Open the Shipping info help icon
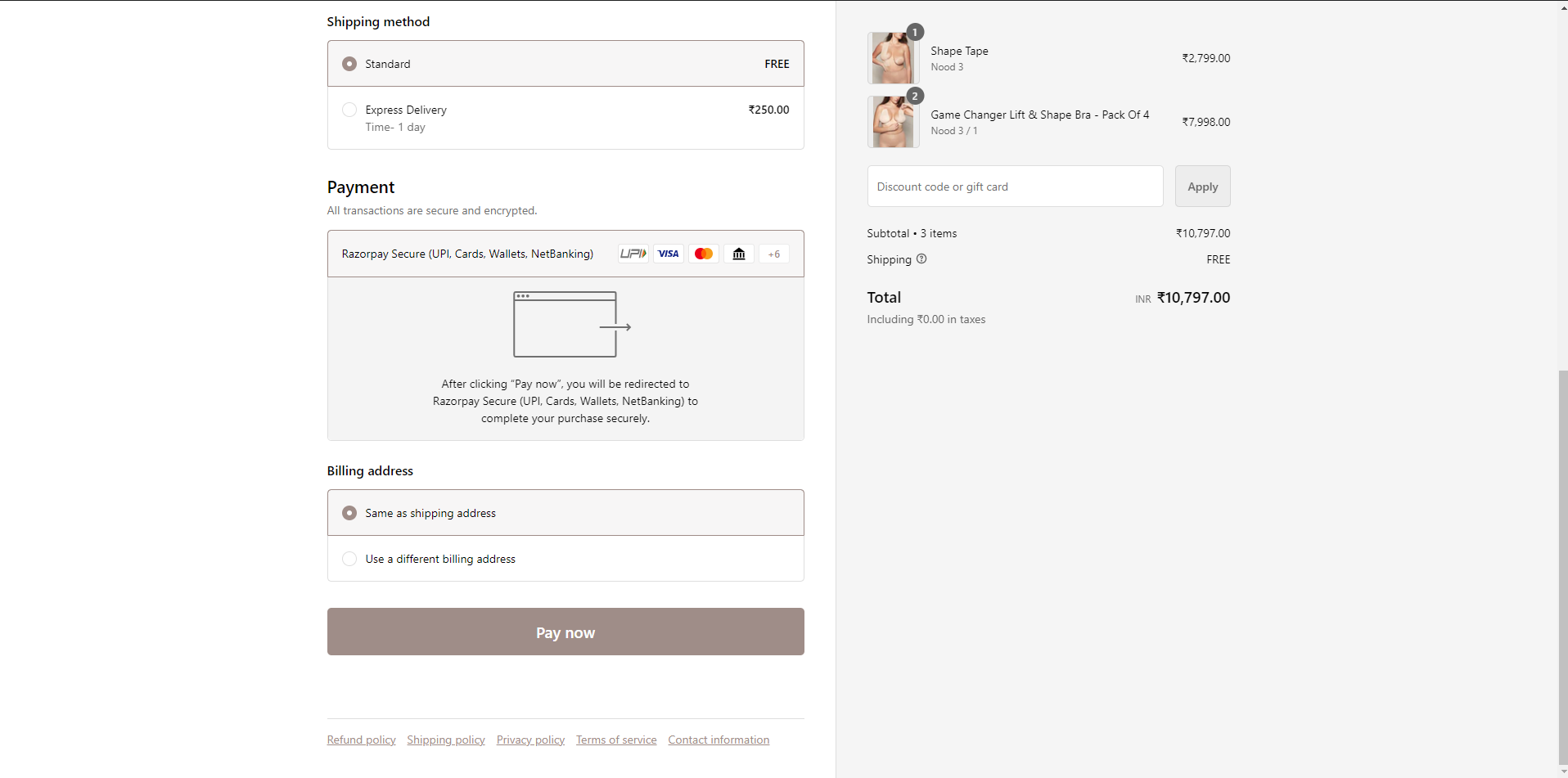The image size is (1568, 778). (x=921, y=259)
